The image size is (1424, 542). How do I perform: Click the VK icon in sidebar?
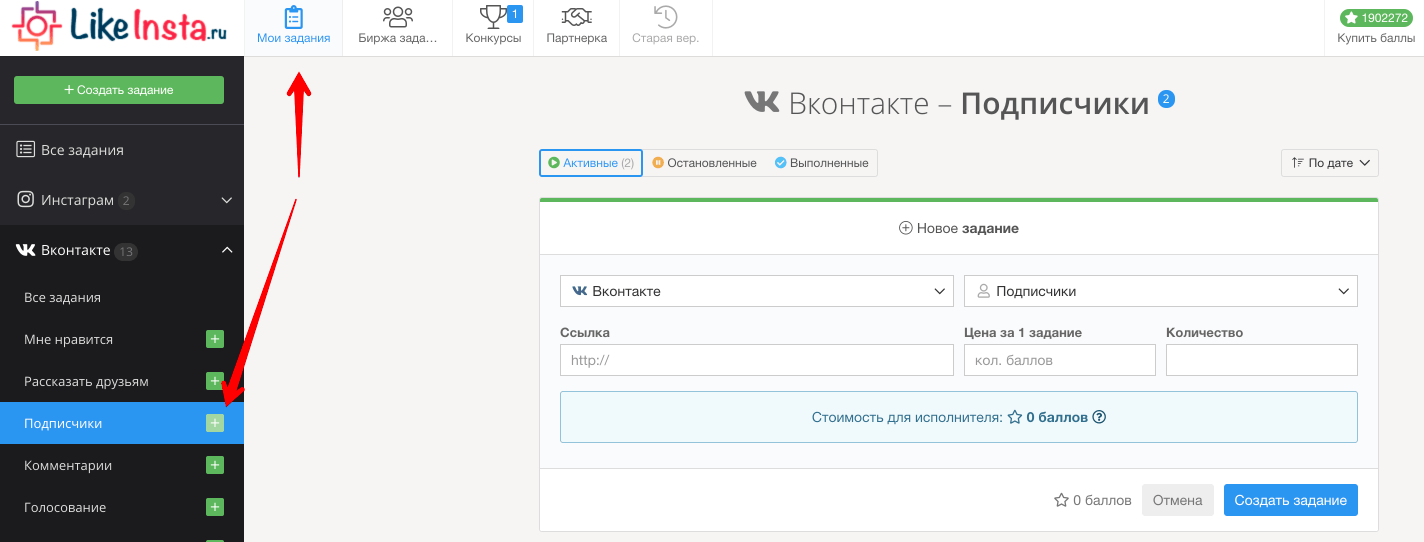(x=26, y=250)
